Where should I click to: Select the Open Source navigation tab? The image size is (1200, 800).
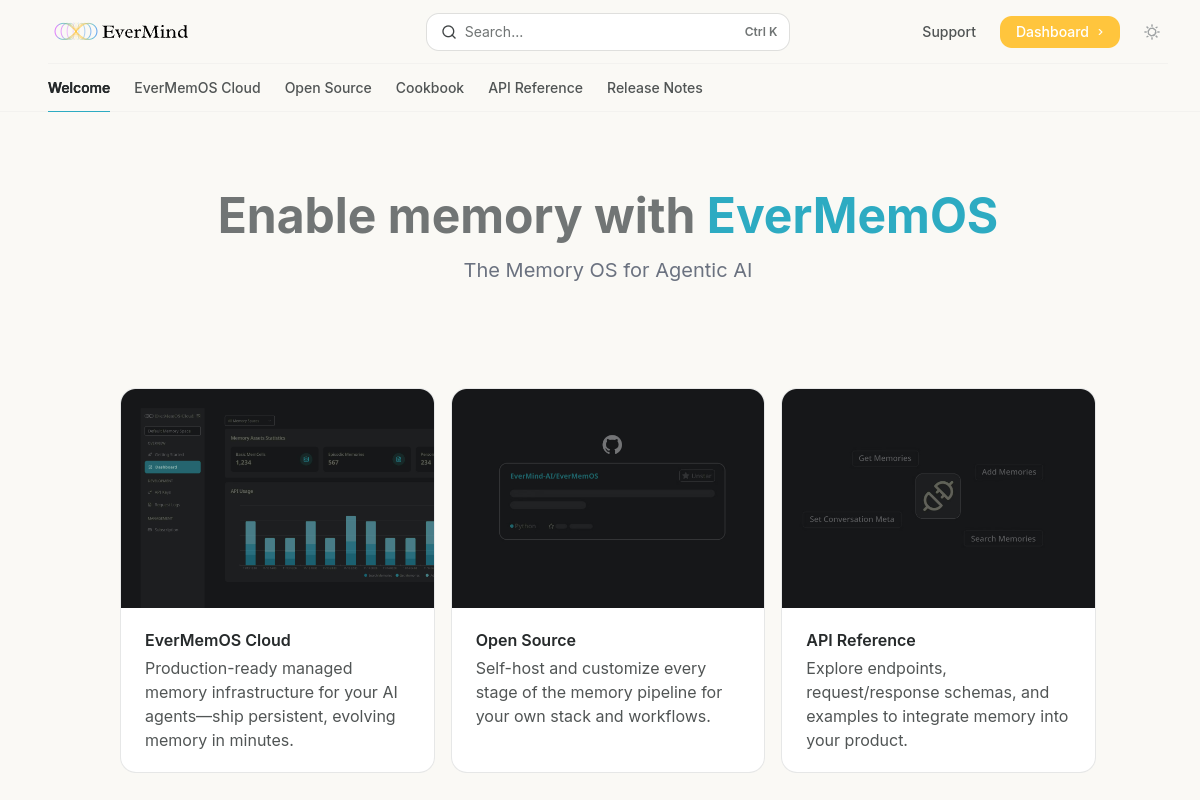(x=328, y=88)
